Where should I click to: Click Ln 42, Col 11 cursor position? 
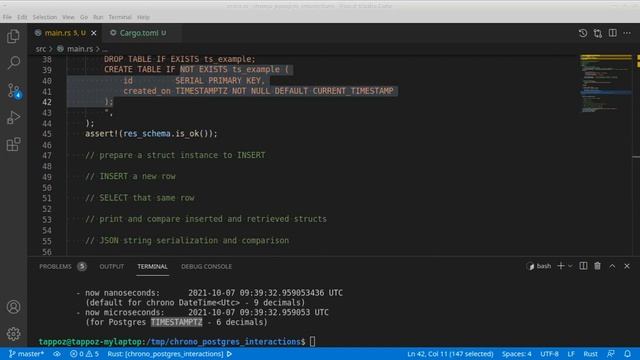tap(450, 354)
